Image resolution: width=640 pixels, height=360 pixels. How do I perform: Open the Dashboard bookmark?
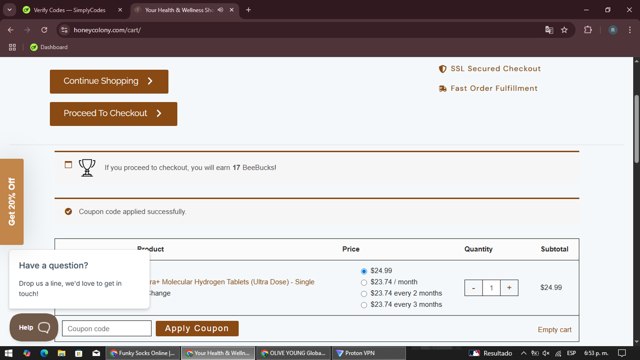(x=49, y=47)
